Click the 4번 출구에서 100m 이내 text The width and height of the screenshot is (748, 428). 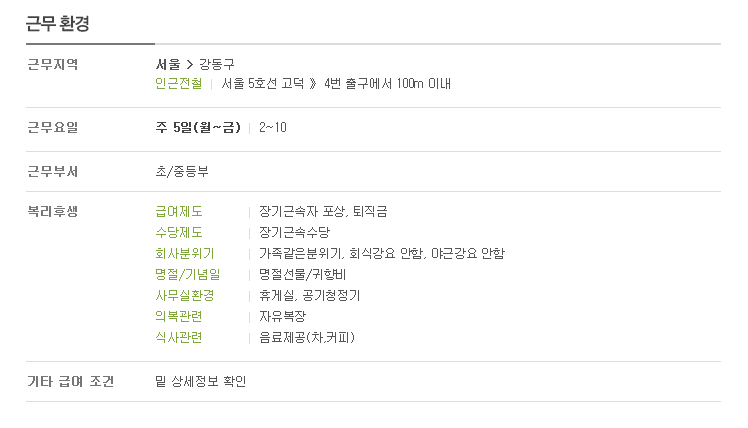(x=387, y=84)
